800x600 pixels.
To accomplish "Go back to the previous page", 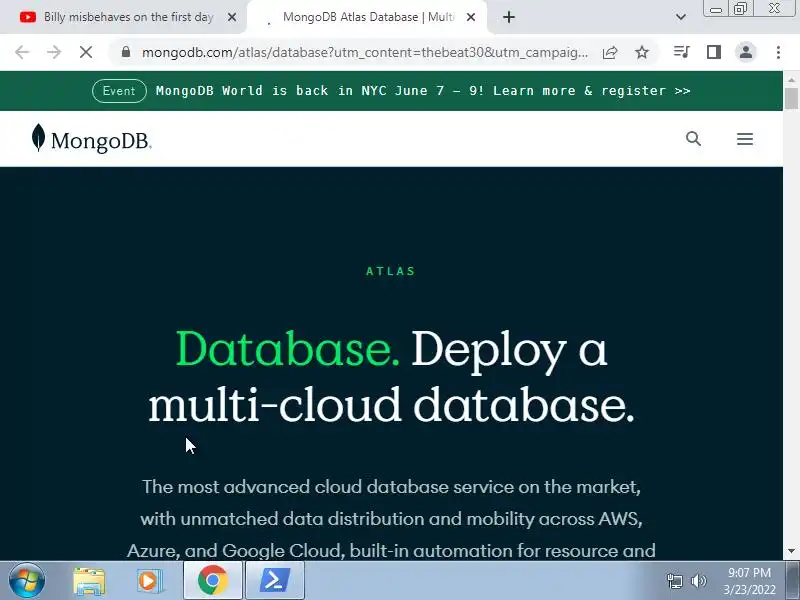I will pyautogui.click(x=22, y=52).
